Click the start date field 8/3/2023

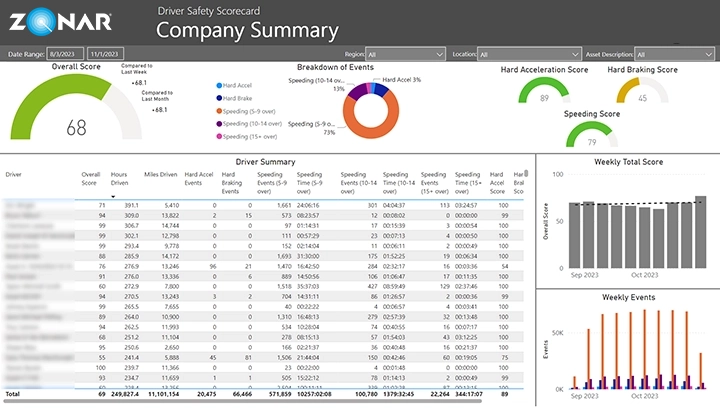[65, 54]
